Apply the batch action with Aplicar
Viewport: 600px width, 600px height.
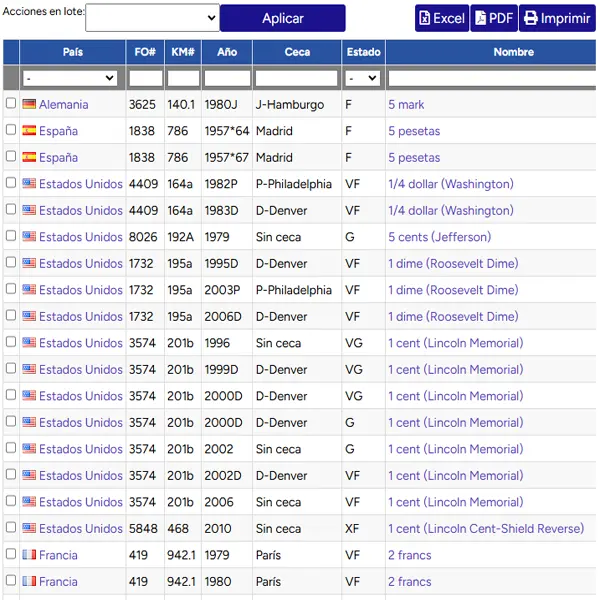coord(283,18)
